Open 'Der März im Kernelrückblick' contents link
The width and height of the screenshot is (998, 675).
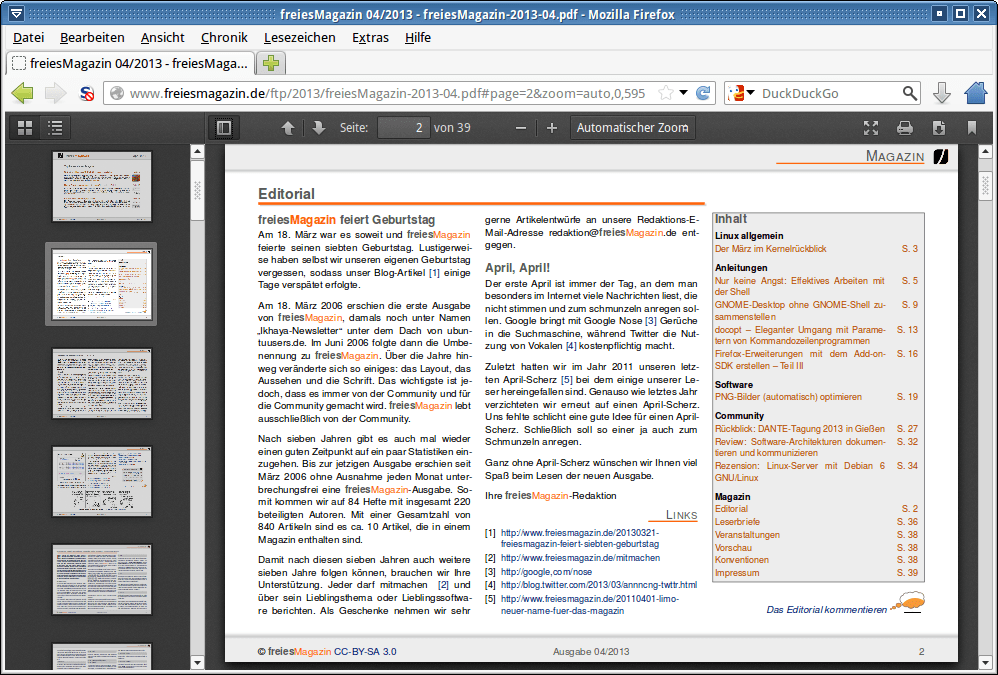770,249
